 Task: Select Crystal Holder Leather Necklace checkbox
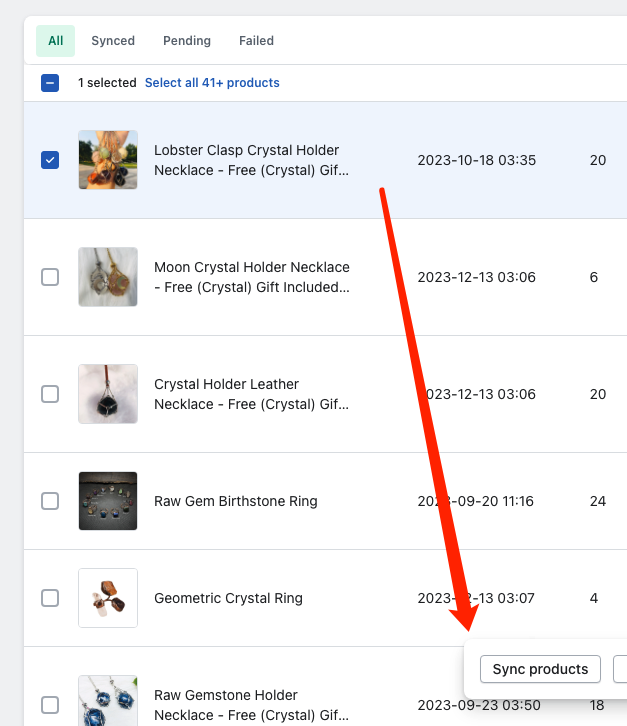click(50, 394)
